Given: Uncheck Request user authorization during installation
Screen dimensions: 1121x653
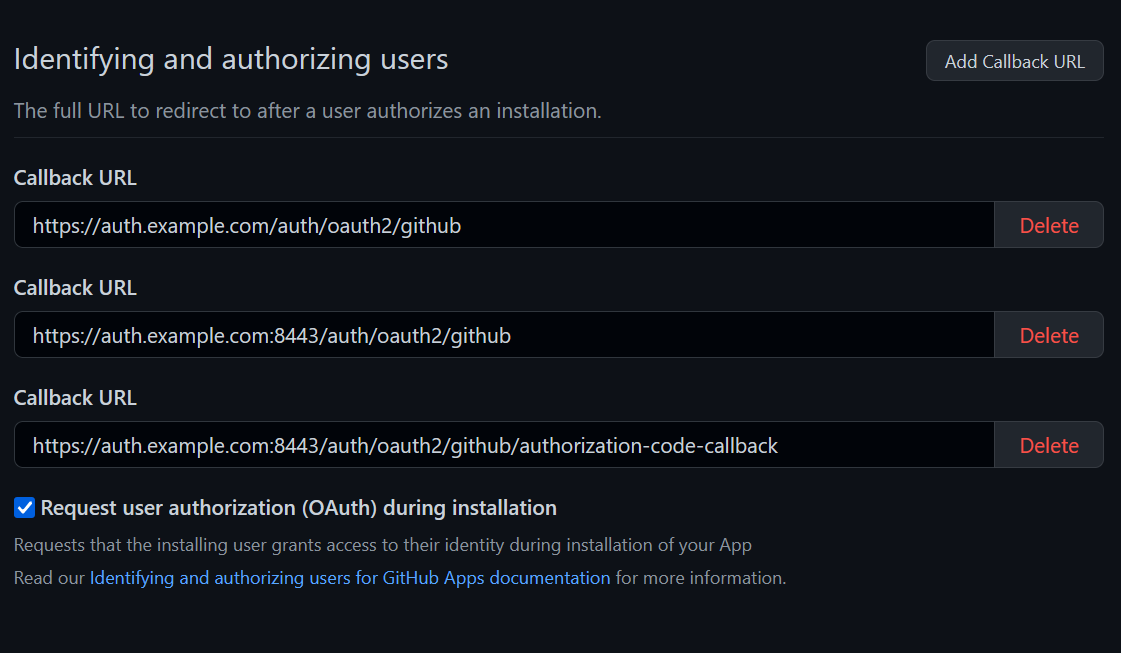Looking at the screenshot, I should coord(24,507).
